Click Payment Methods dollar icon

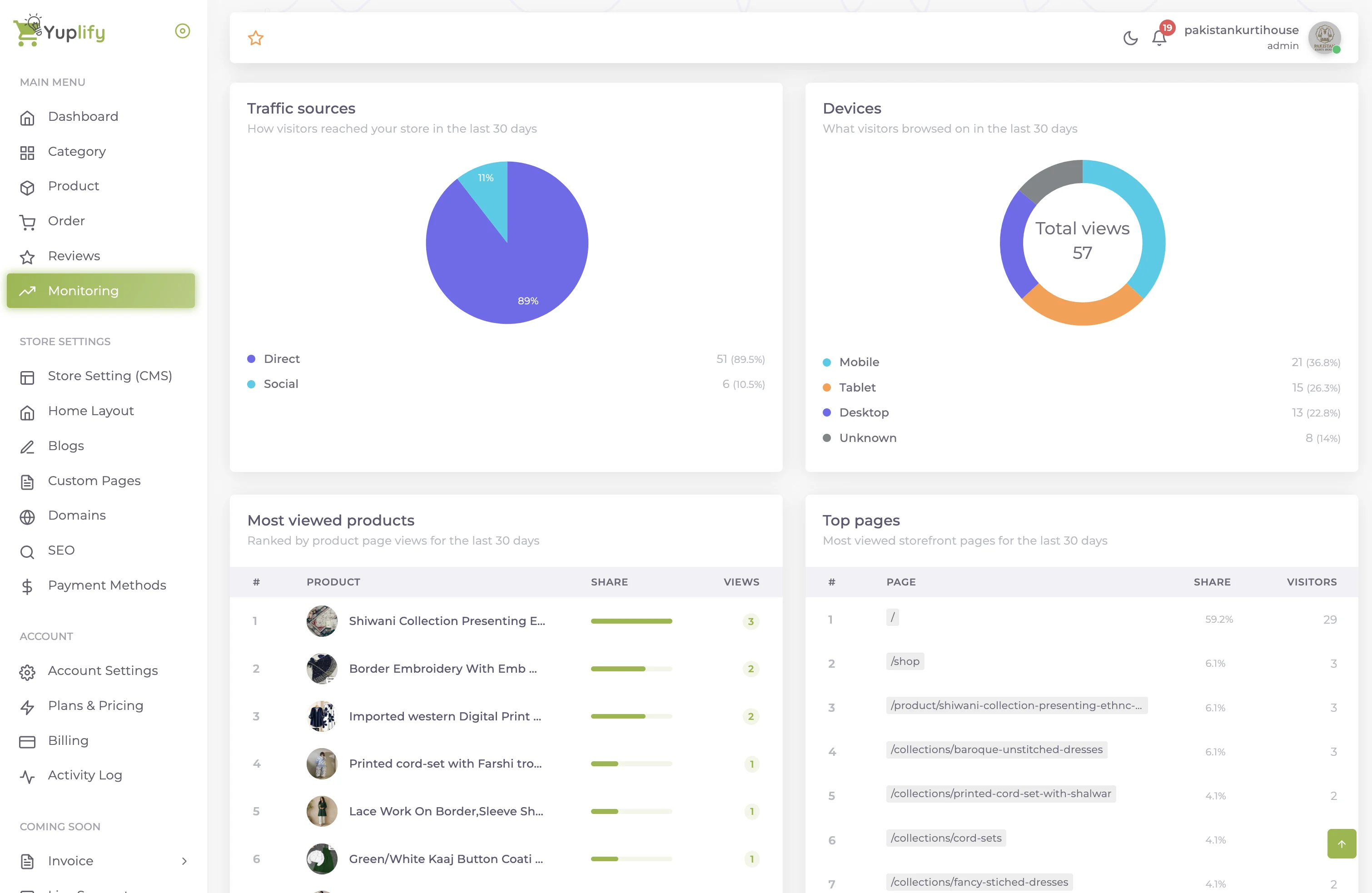tap(27, 586)
